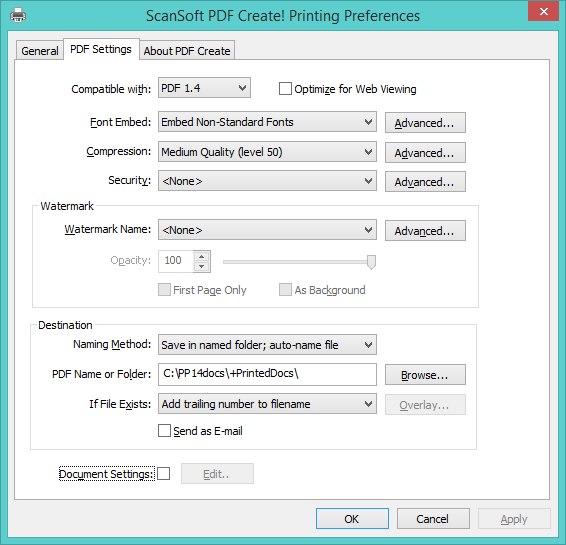Tick the Send as E-mail checkbox

(164, 431)
